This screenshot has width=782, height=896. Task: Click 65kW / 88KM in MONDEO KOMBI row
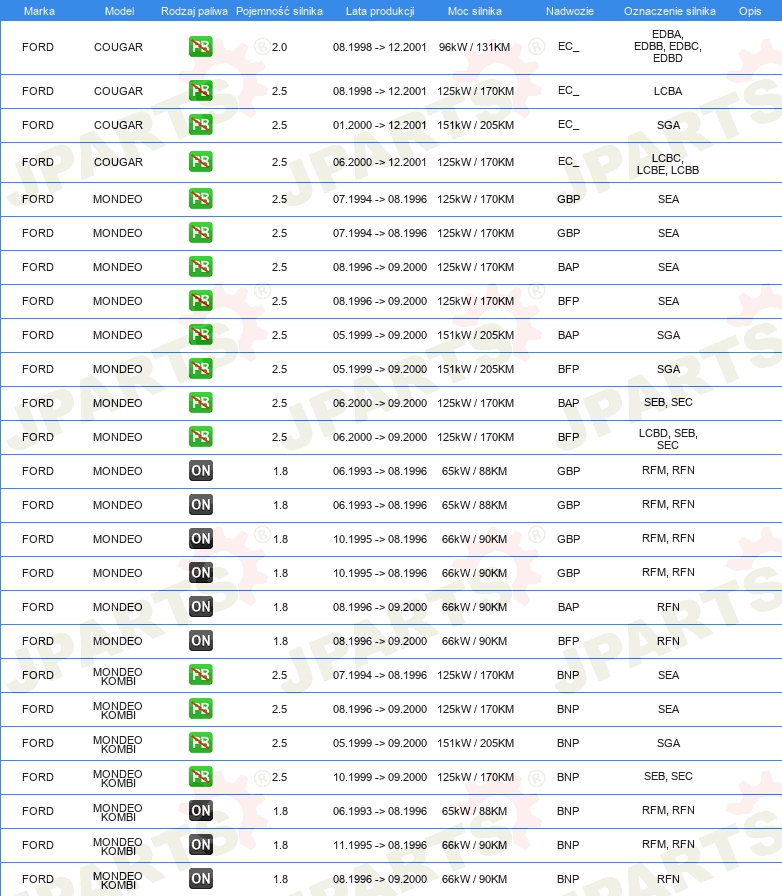click(x=474, y=811)
